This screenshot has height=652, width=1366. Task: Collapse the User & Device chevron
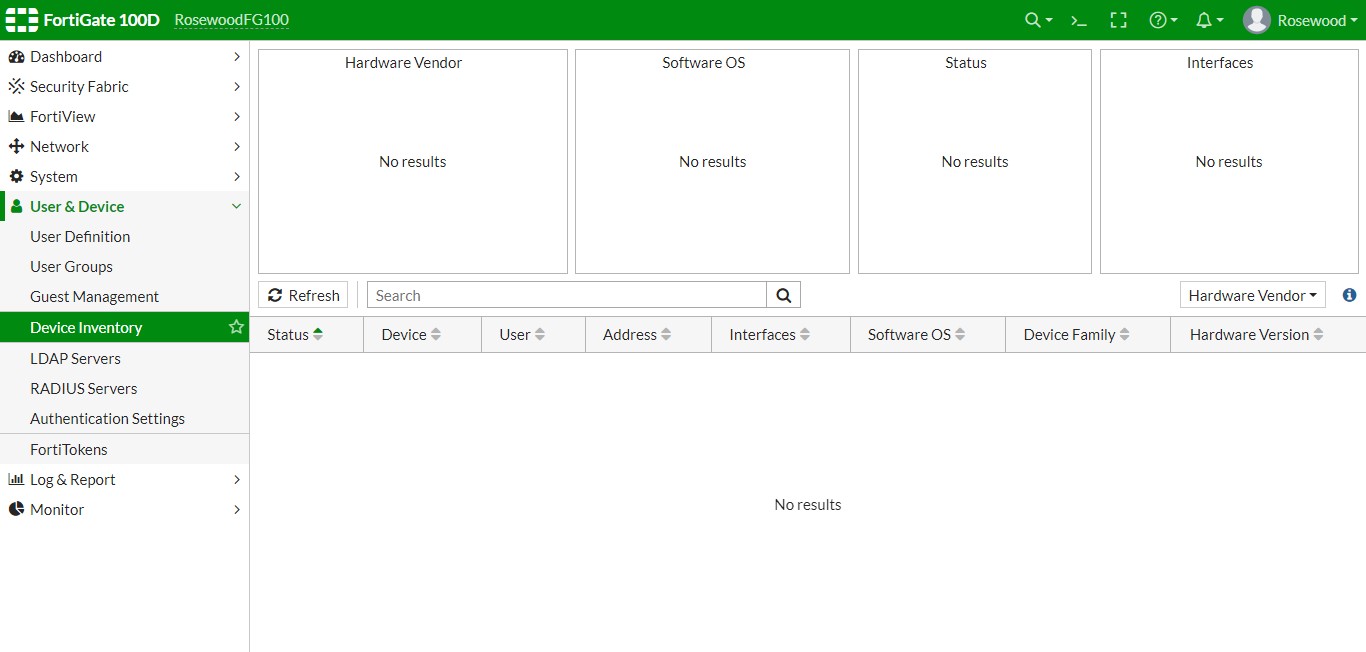click(x=237, y=207)
